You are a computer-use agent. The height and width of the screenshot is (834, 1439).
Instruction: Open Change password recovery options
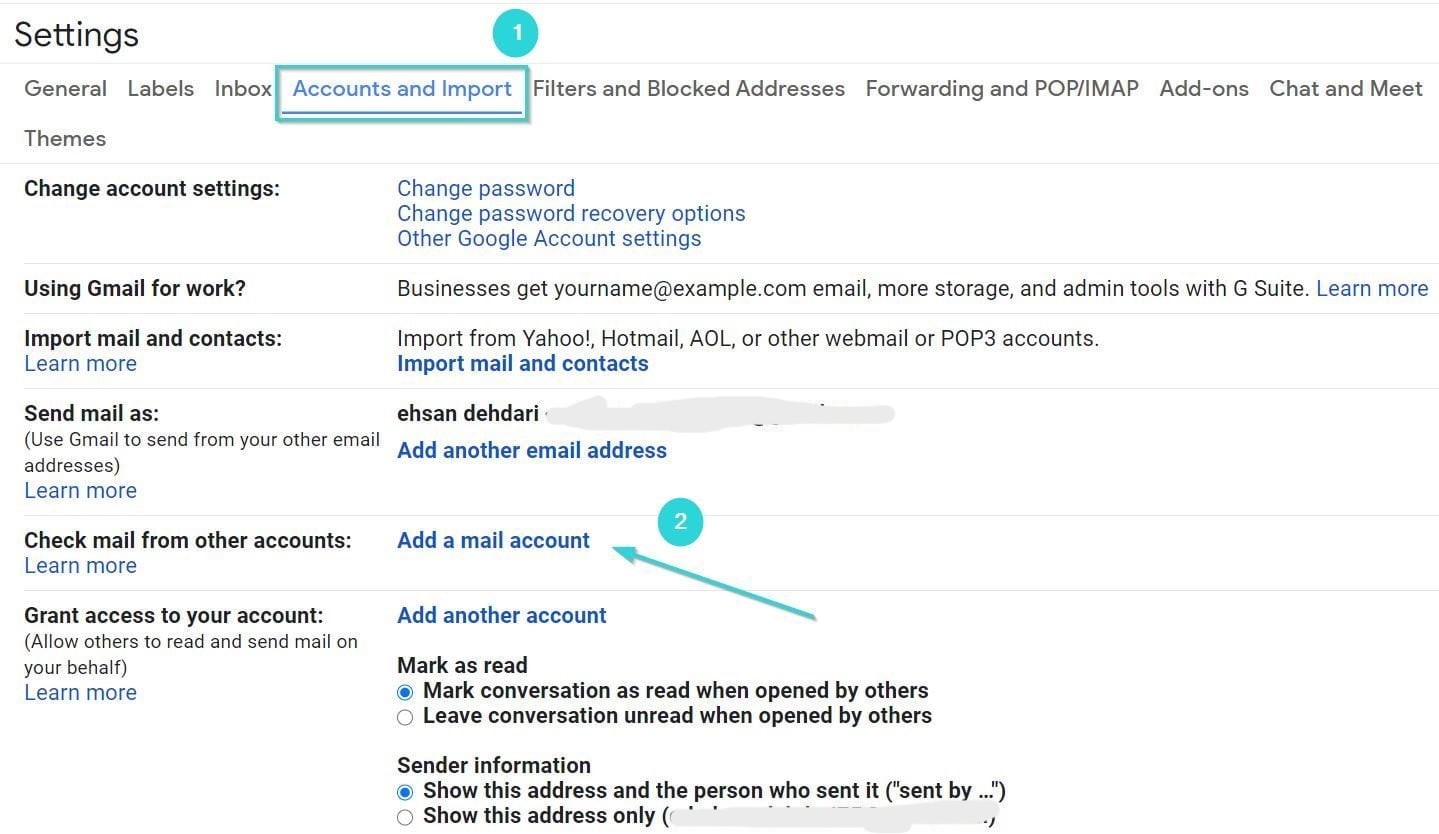[x=570, y=214]
